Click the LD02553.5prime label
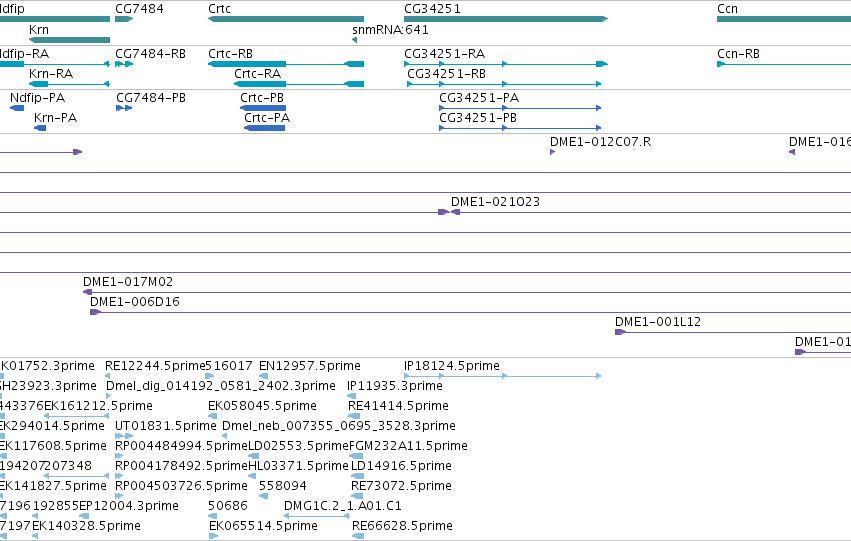 pos(298,446)
